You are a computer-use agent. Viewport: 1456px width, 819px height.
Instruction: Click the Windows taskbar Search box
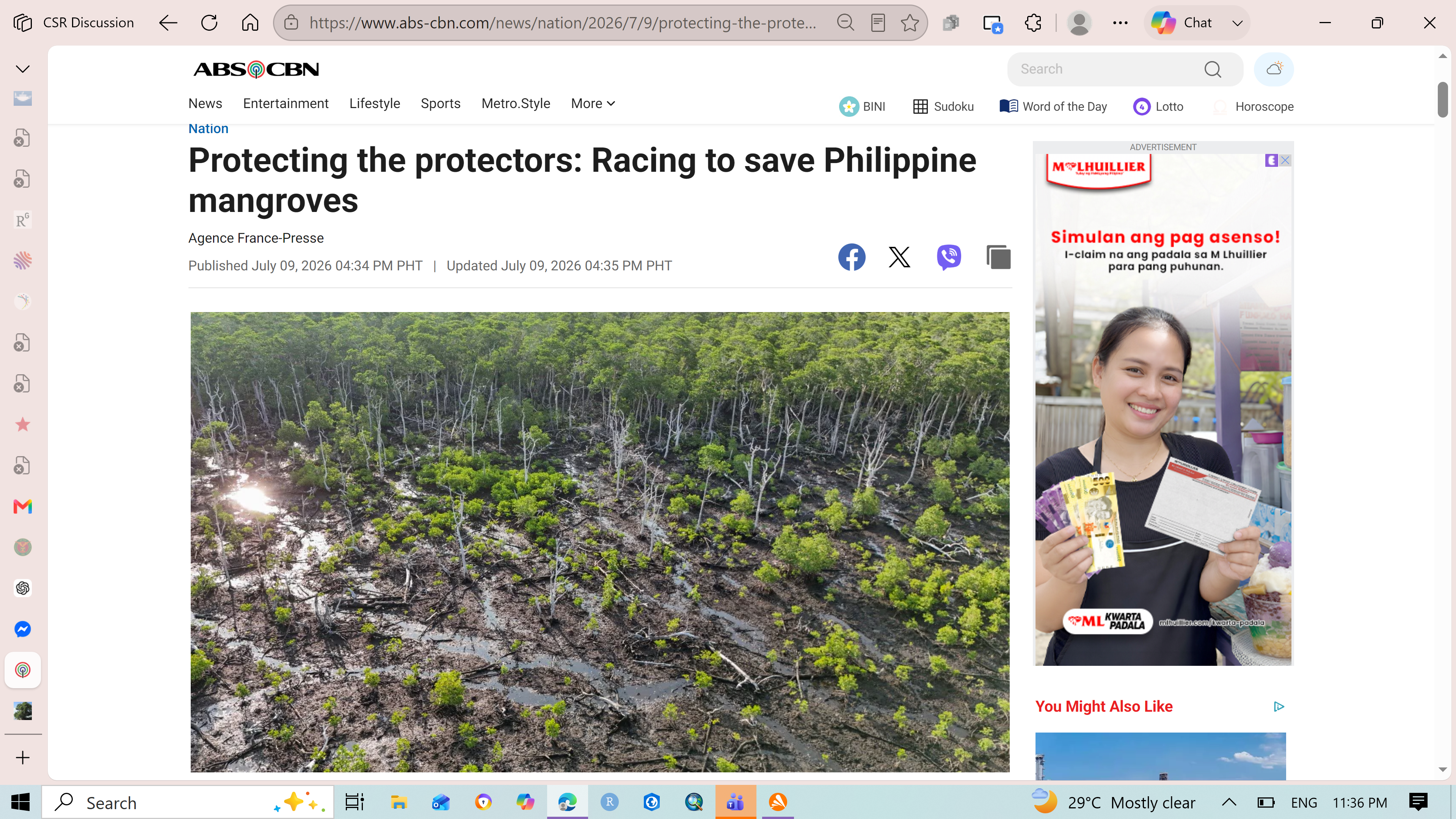(x=188, y=802)
